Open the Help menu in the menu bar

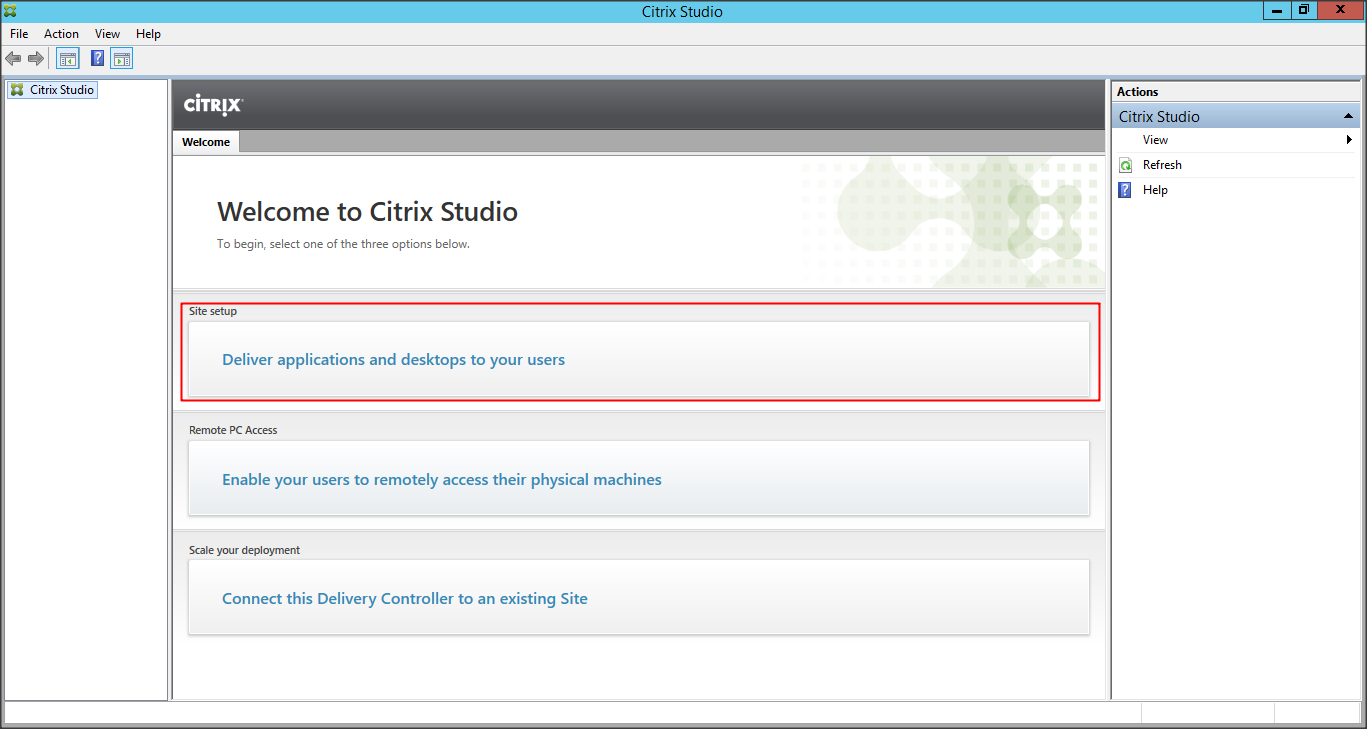pyautogui.click(x=148, y=34)
